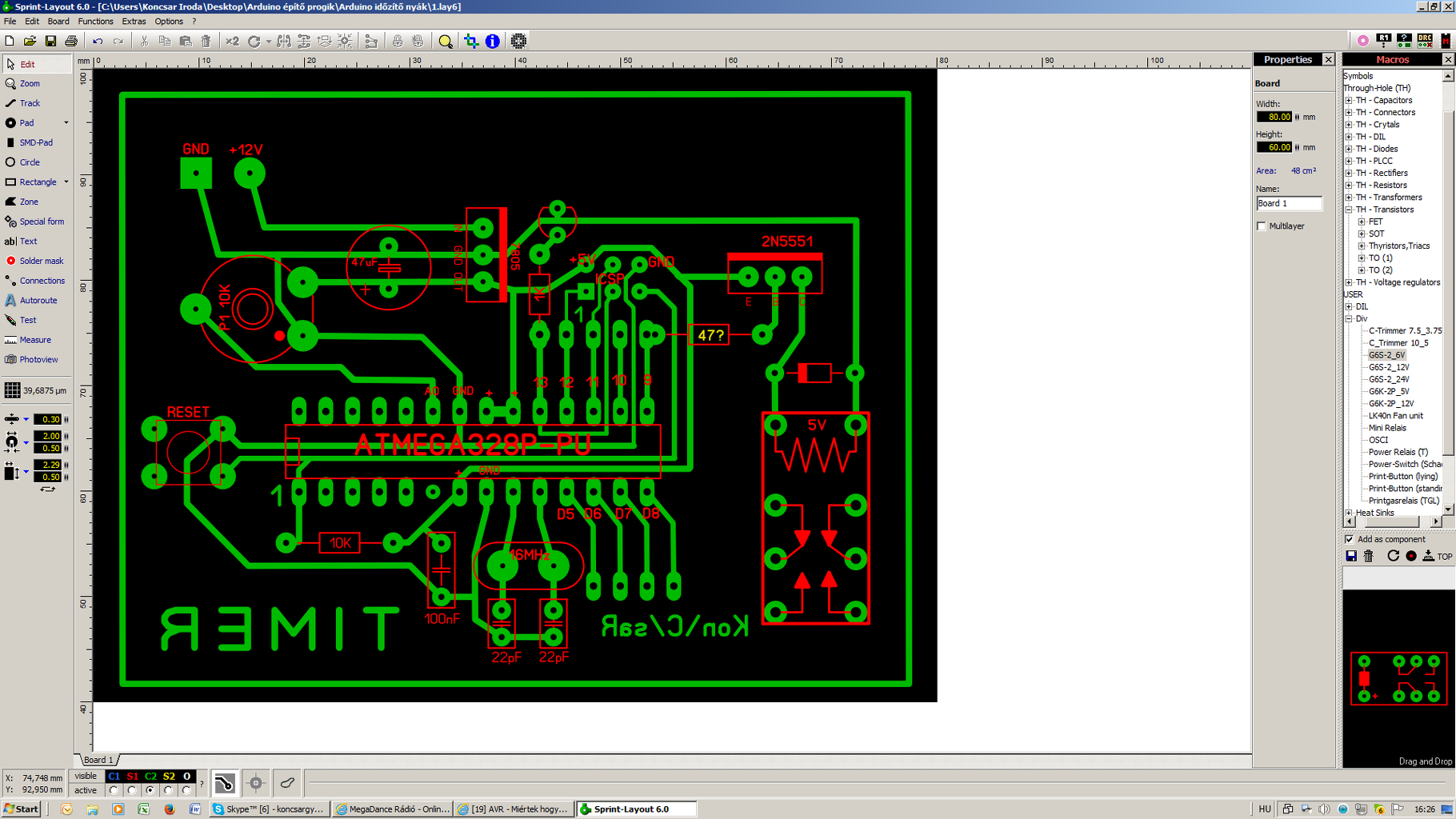Viewport: 1456px width, 819px height.
Task: Toggle the Macros panel with the red M icon
Action: (x=1446, y=40)
